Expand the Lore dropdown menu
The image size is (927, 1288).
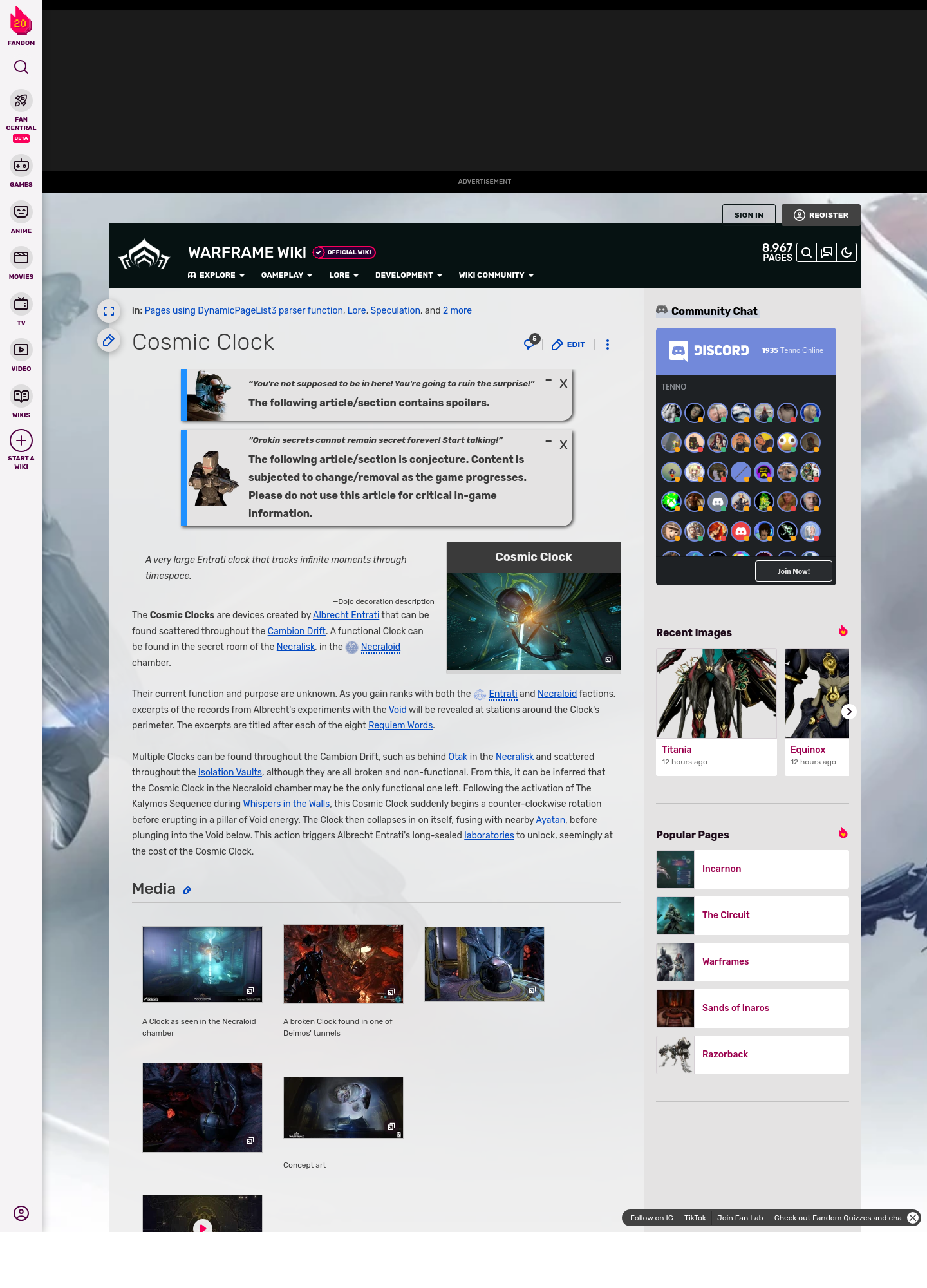tap(344, 275)
